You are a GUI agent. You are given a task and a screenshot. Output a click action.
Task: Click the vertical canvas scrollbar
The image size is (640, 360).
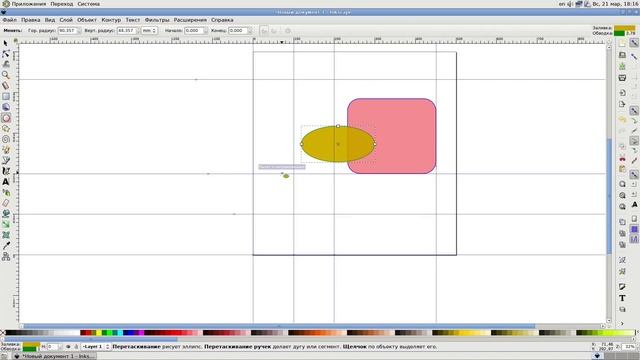click(x=609, y=183)
